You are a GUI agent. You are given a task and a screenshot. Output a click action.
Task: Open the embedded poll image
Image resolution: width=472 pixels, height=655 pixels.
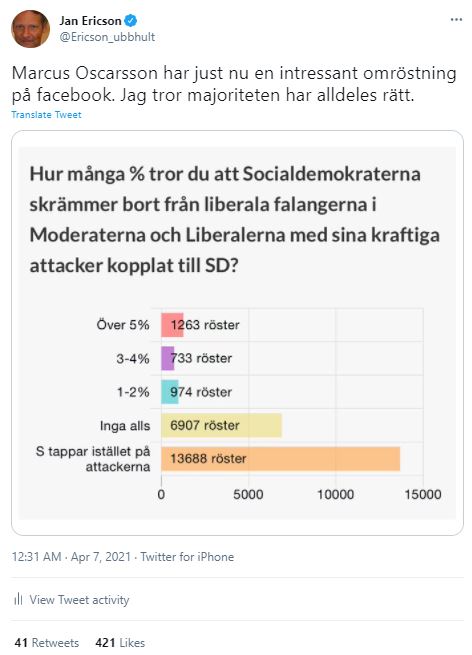point(237,333)
